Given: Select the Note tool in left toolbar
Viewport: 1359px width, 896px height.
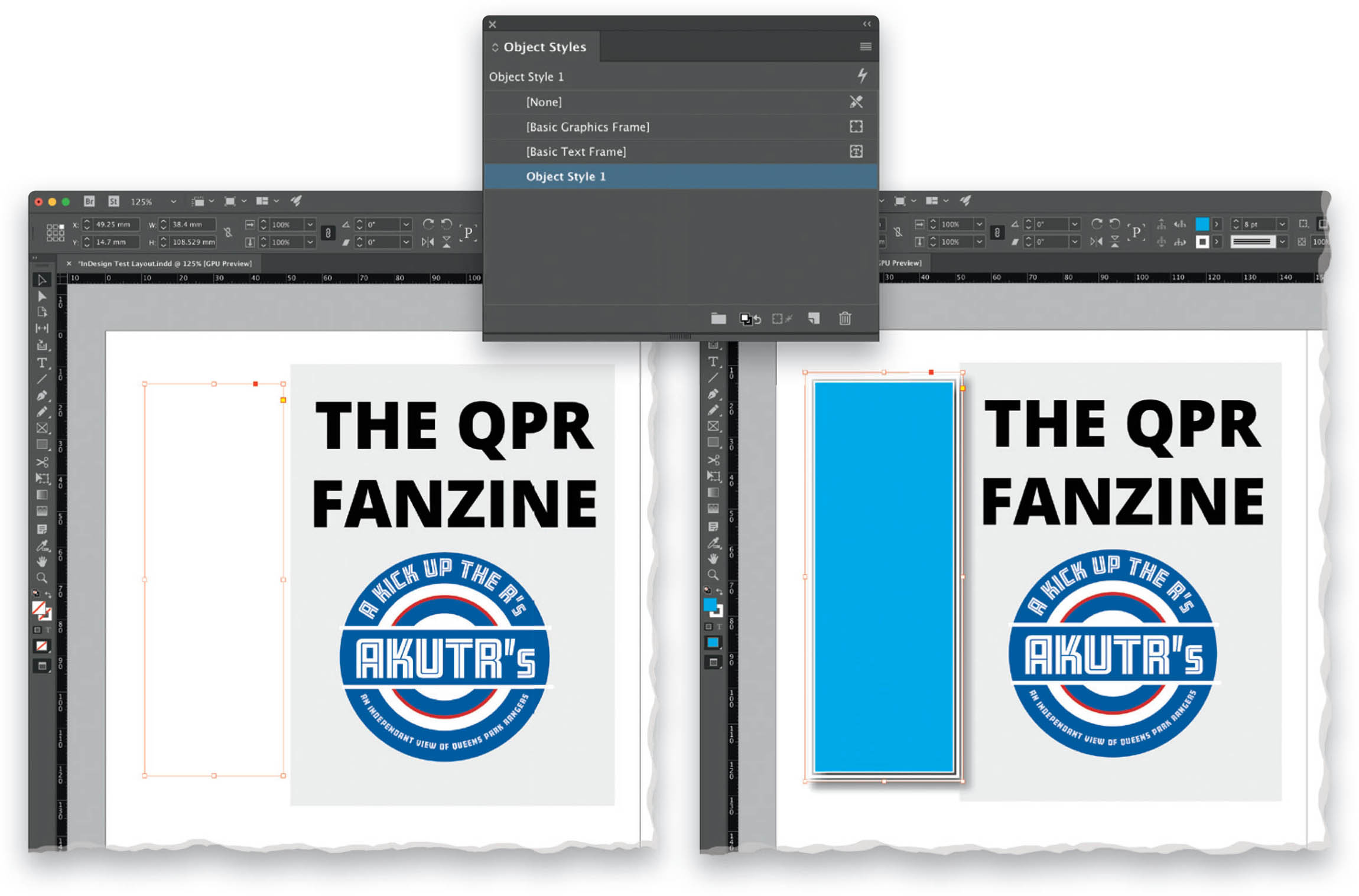Looking at the screenshot, I should pos(42,529).
